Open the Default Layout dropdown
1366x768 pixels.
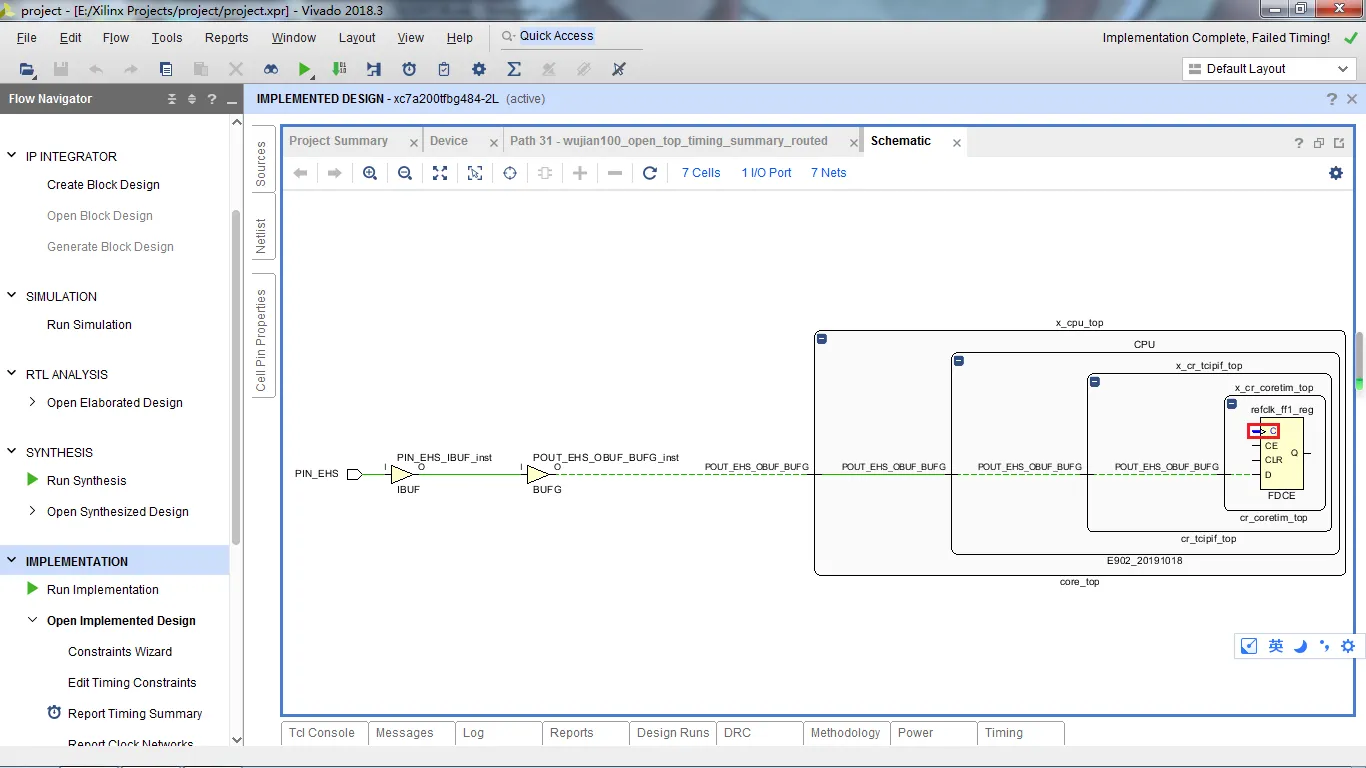coord(1269,69)
